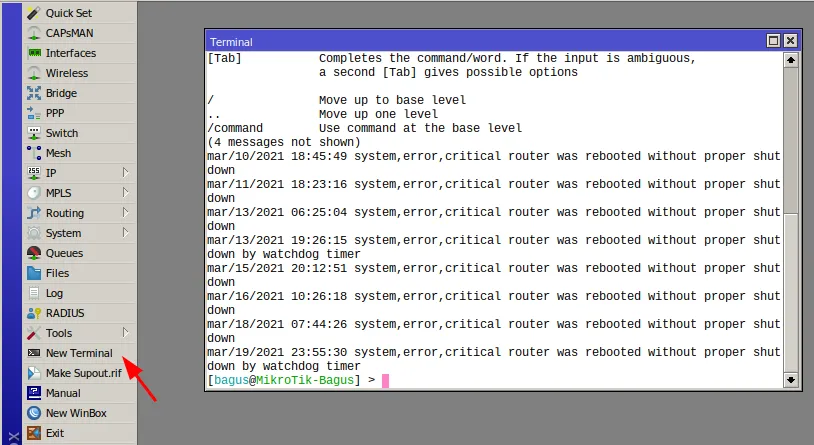Expand the IP submenu arrow

[125, 172]
